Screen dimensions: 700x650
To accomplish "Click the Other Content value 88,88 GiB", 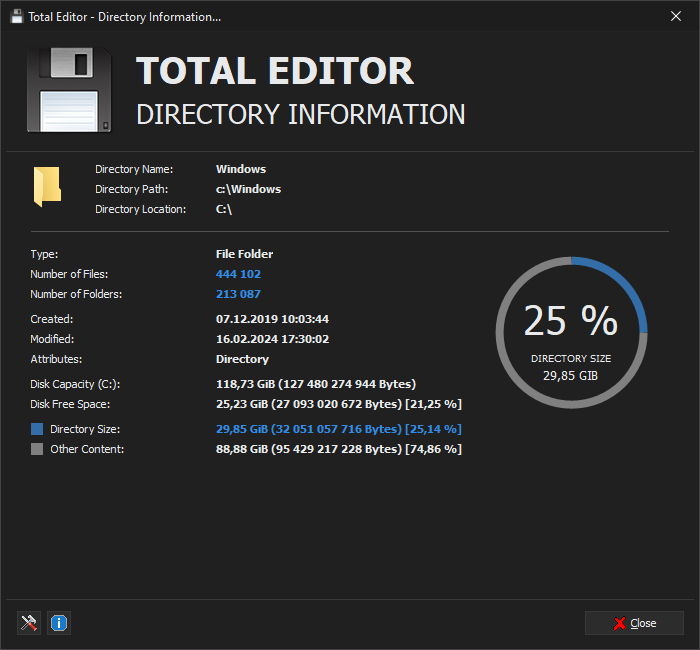I will click(x=339, y=449).
